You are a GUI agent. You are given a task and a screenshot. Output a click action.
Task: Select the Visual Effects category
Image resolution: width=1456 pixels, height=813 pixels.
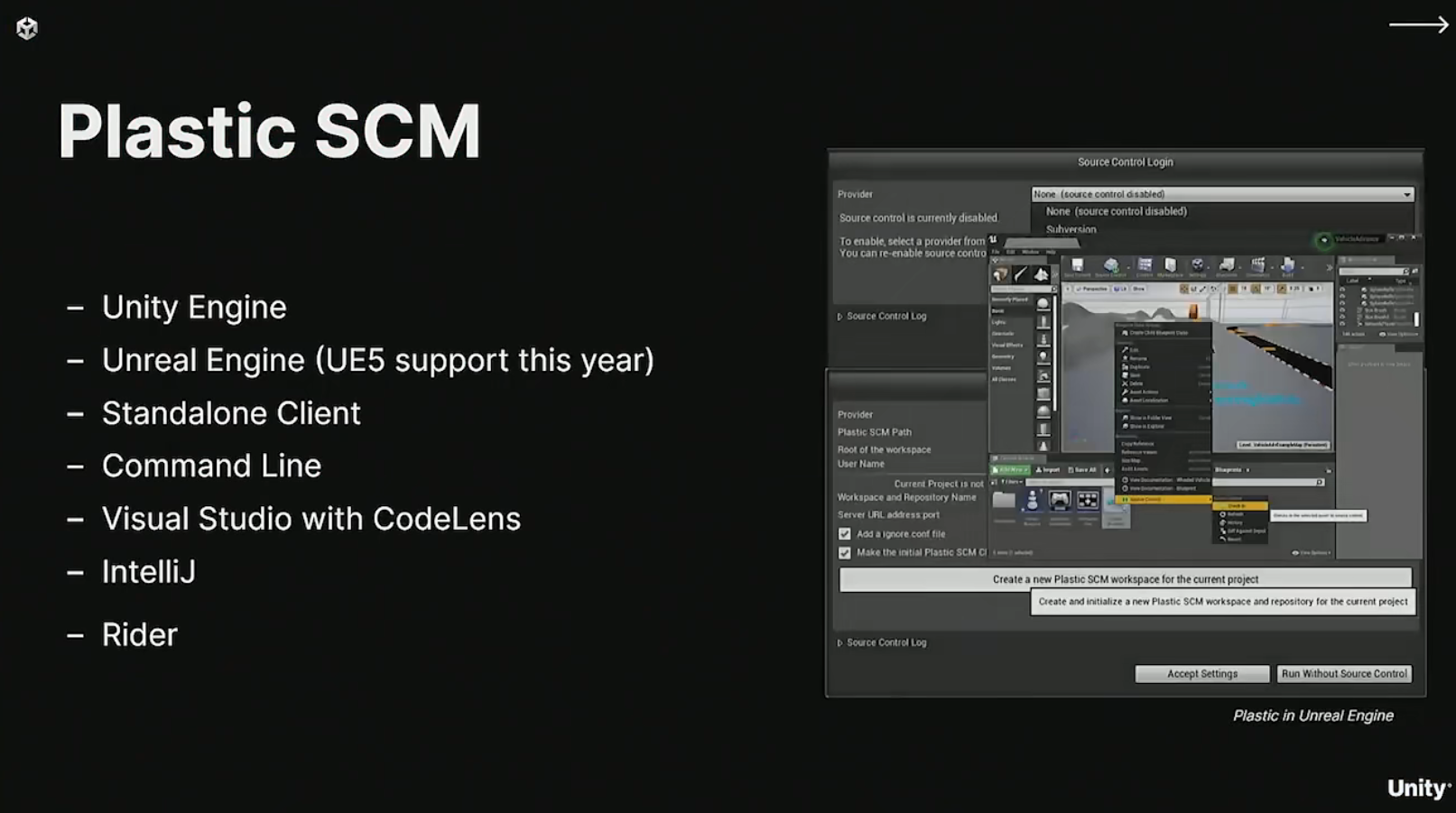[x=1007, y=345]
